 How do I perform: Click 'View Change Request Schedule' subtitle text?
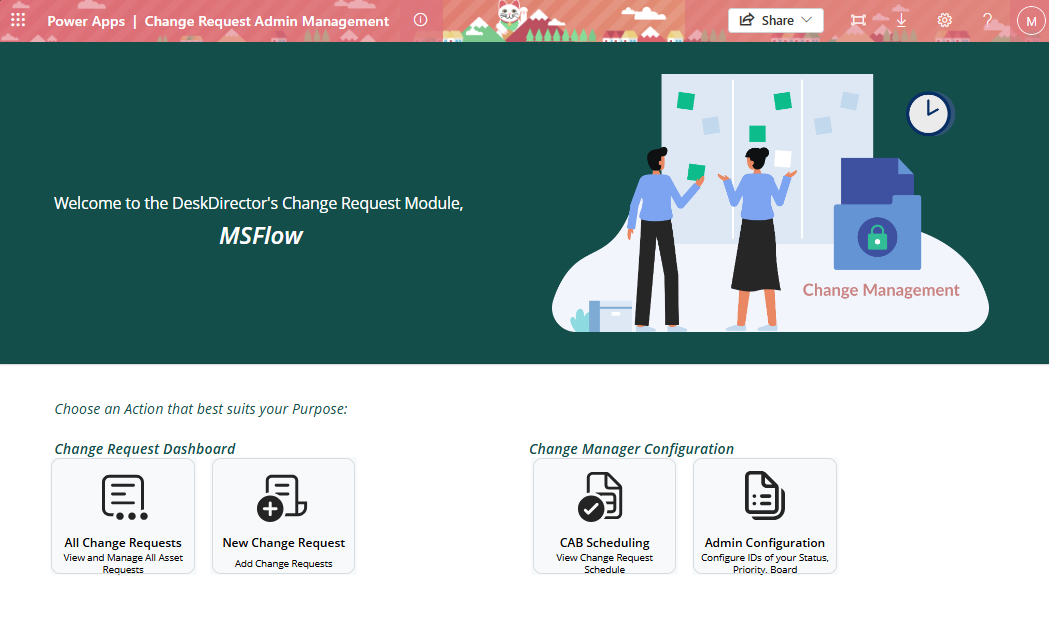[x=605, y=563]
